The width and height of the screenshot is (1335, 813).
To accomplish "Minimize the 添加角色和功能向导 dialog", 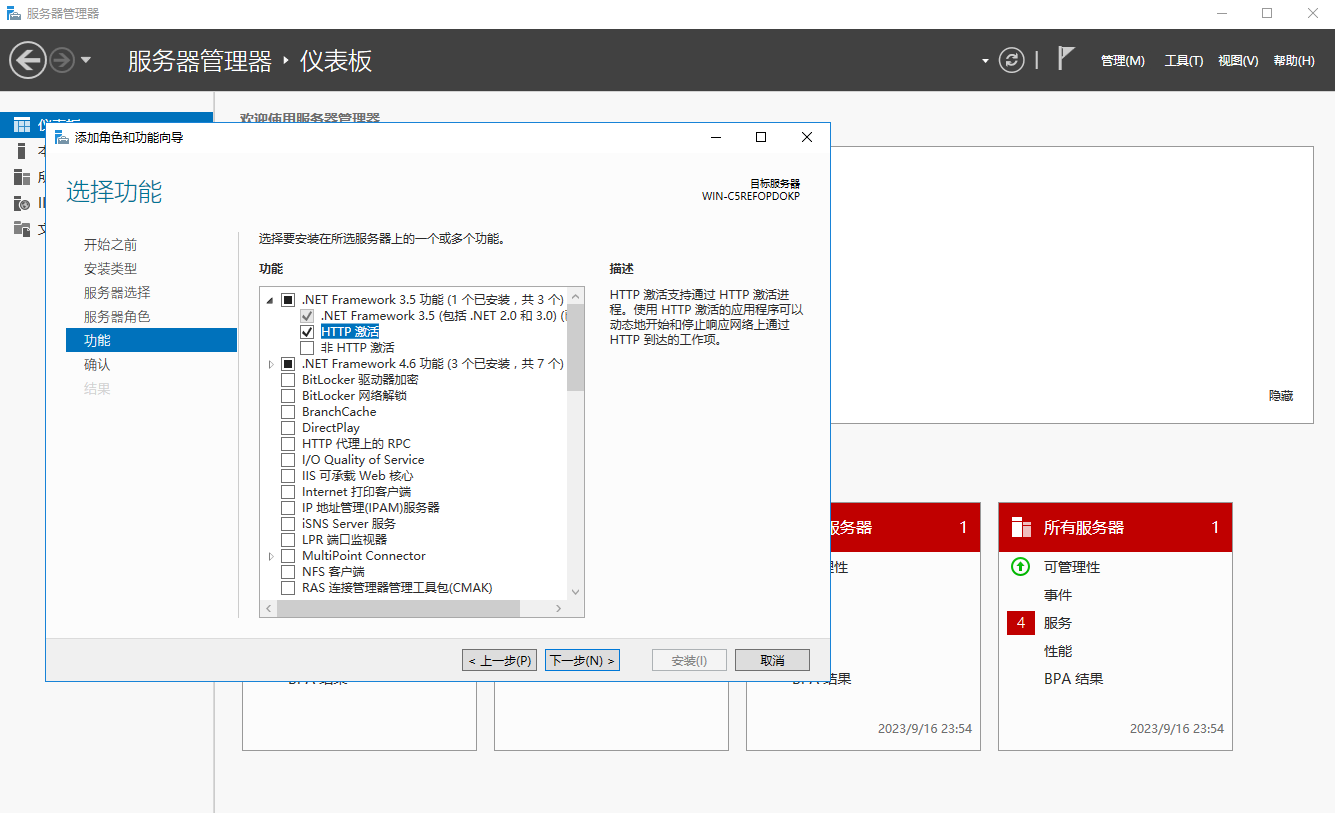I will pos(715,137).
